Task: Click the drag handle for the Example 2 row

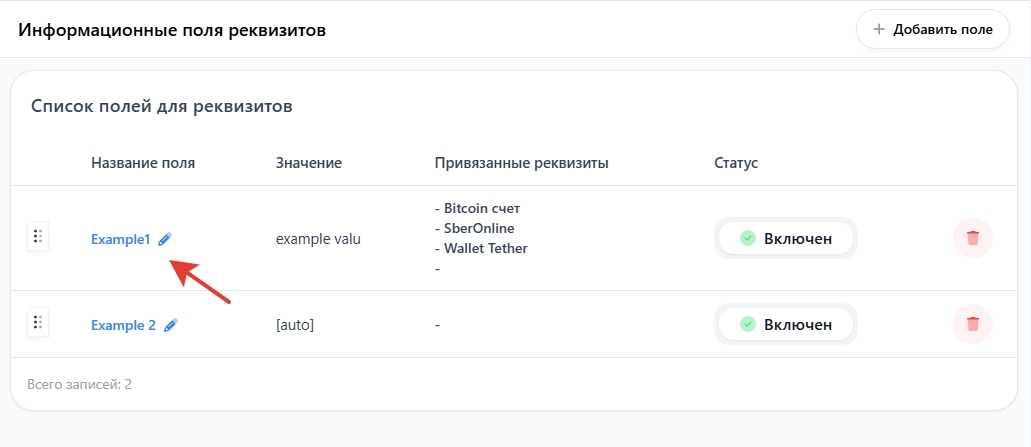Action: pos(37,322)
